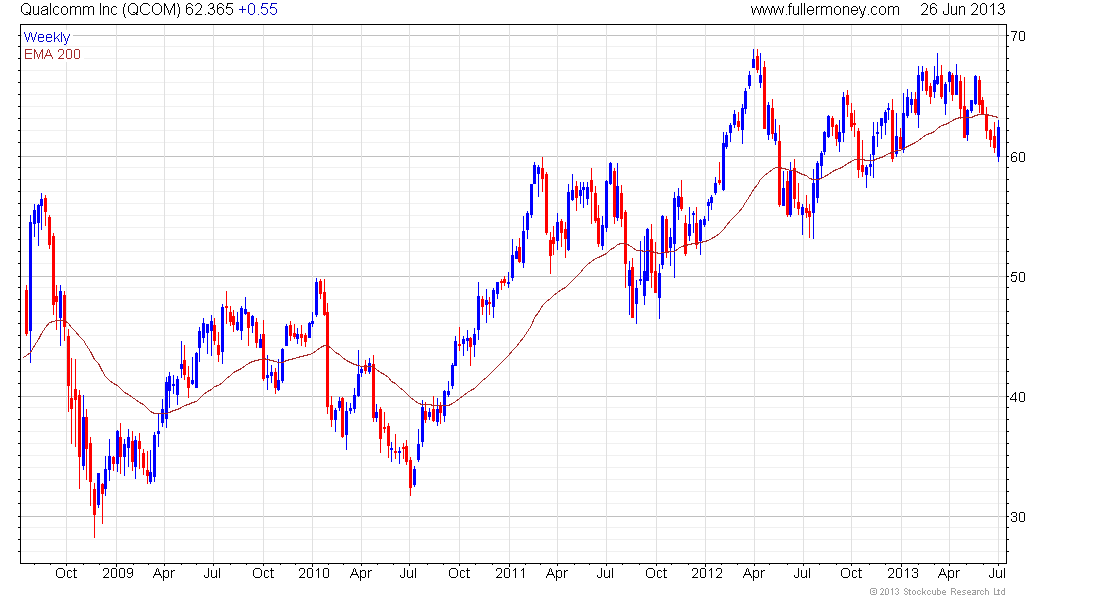Click the '© 2013 Stockcube Research Ltd' copyright text
This screenshot has height=600, width=1100.
(x=937, y=592)
